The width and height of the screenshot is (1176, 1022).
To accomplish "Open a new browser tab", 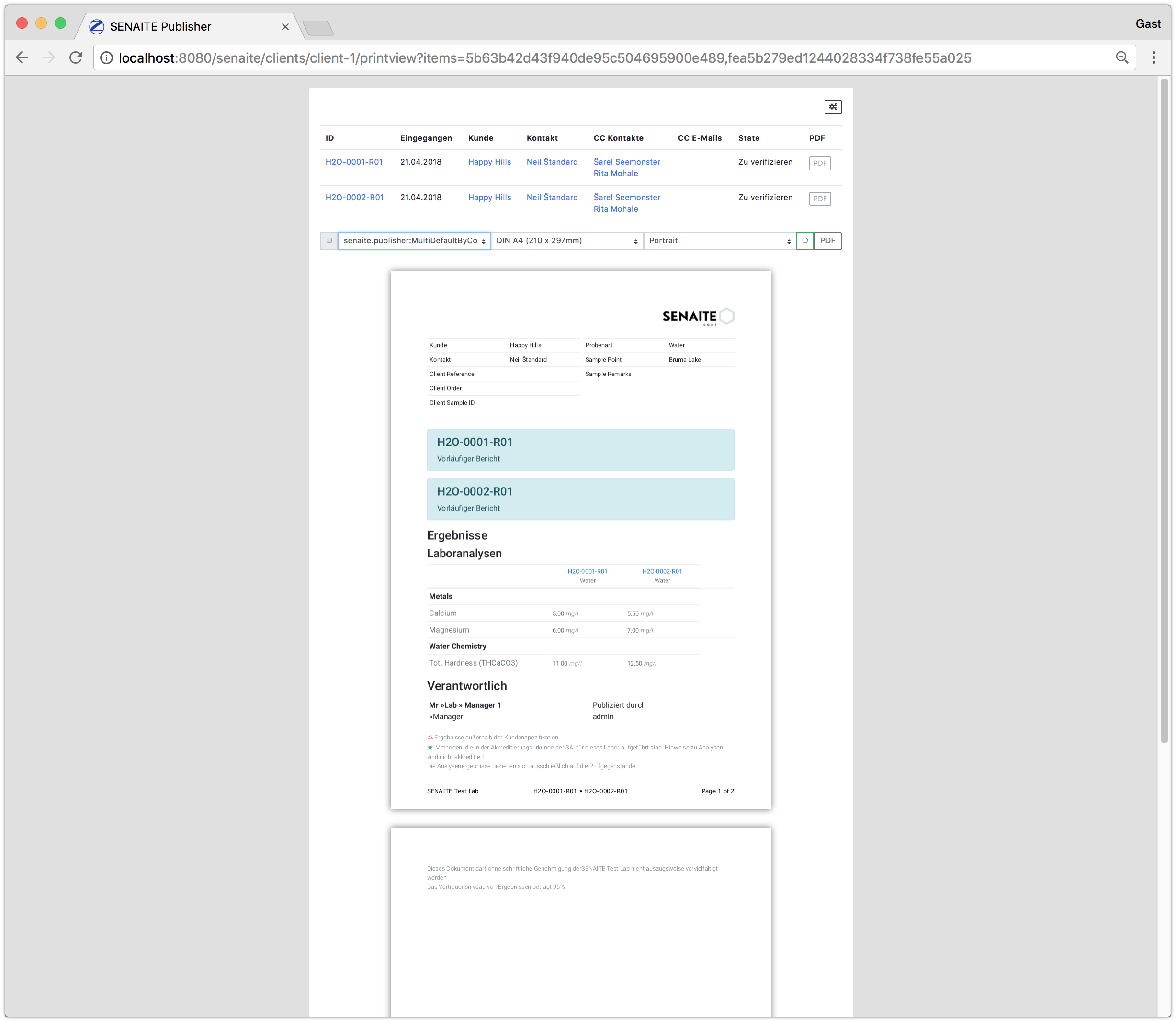I will pyautogui.click(x=317, y=27).
